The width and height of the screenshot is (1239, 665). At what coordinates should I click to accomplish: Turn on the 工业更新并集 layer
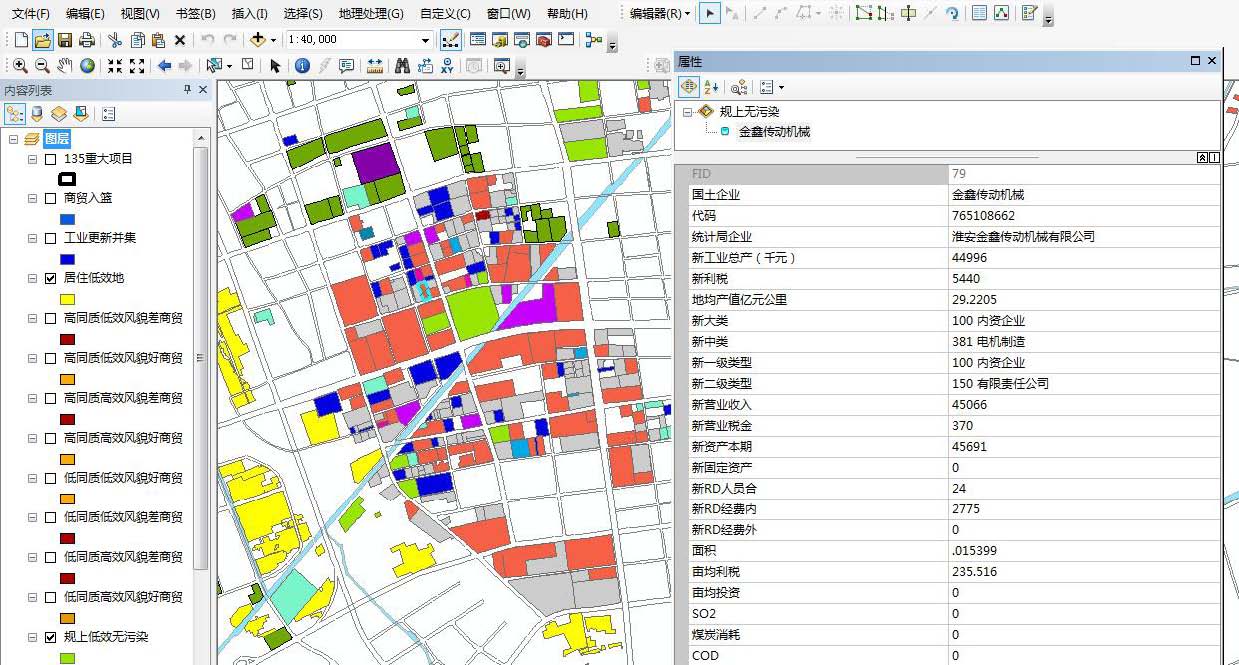pos(50,239)
